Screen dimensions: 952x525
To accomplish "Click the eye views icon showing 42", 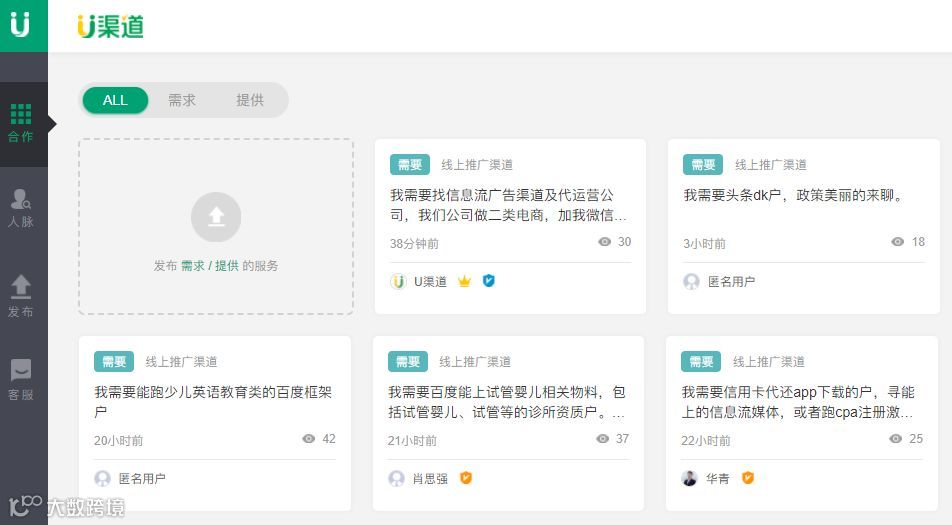I will (x=308, y=438).
